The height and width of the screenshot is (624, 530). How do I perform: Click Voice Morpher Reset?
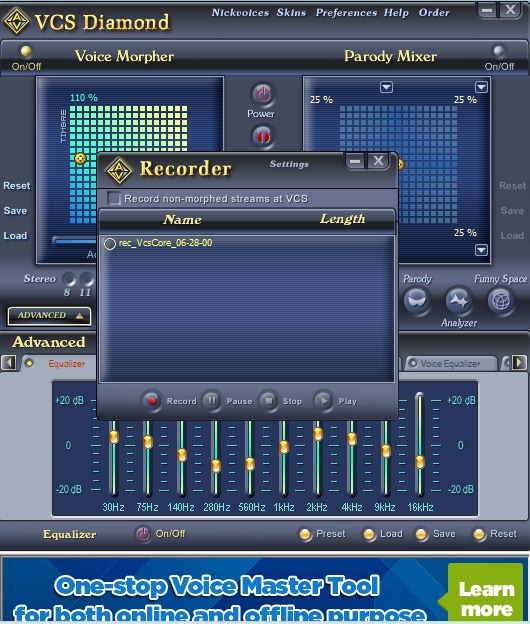(x=16, y=186)
